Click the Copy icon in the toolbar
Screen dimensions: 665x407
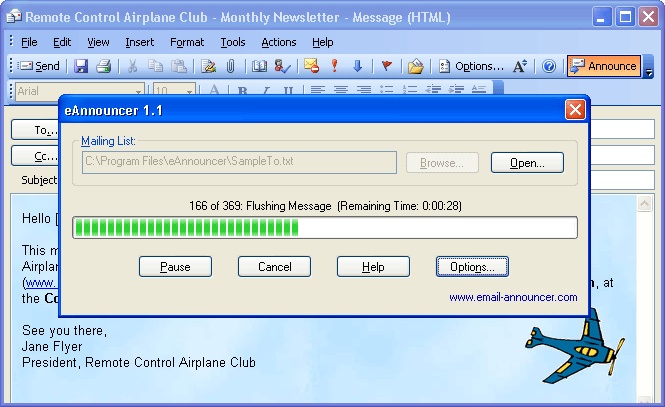pos(156,66)
